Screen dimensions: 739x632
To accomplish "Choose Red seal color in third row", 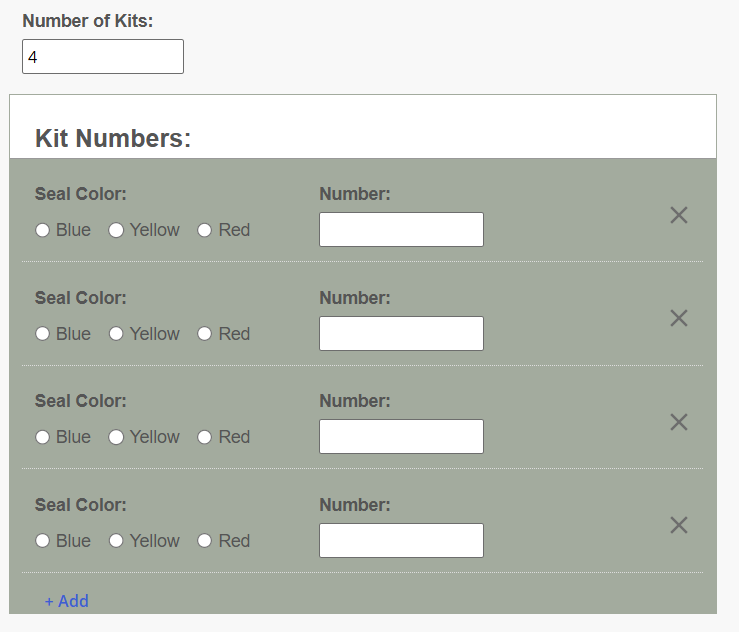I will [205, 437].
